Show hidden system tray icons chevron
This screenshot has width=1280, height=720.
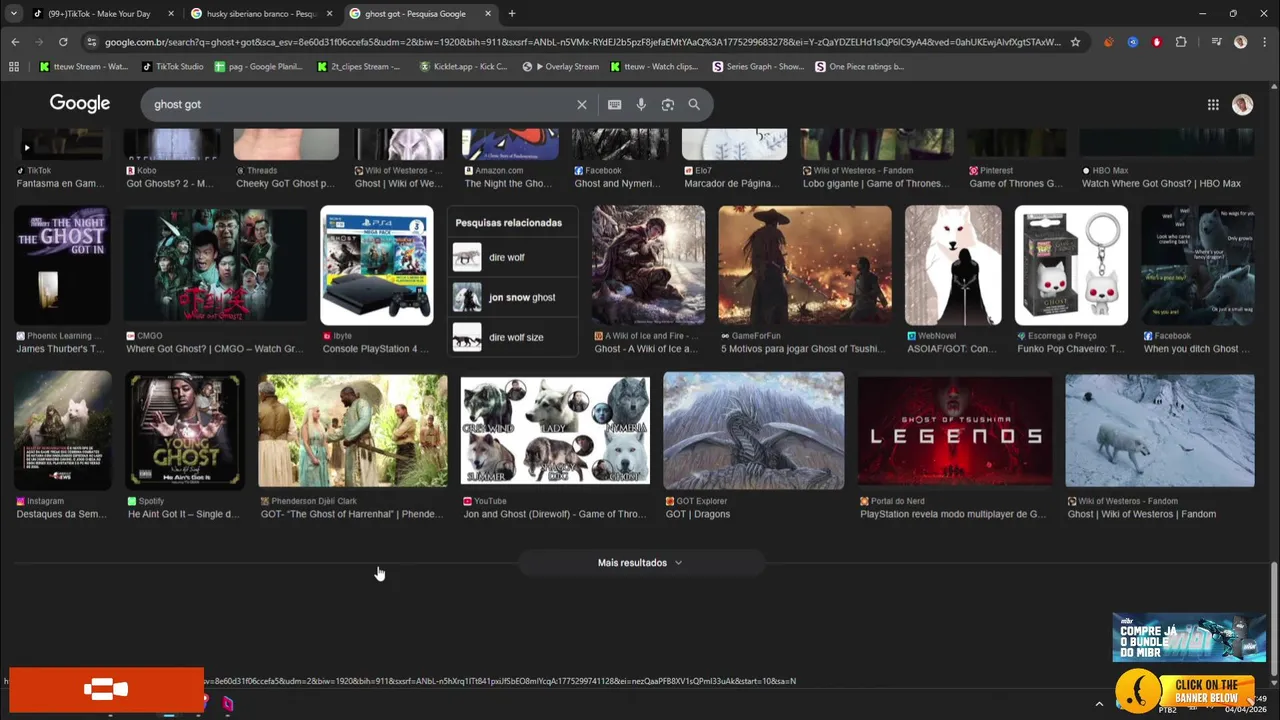1099,704
